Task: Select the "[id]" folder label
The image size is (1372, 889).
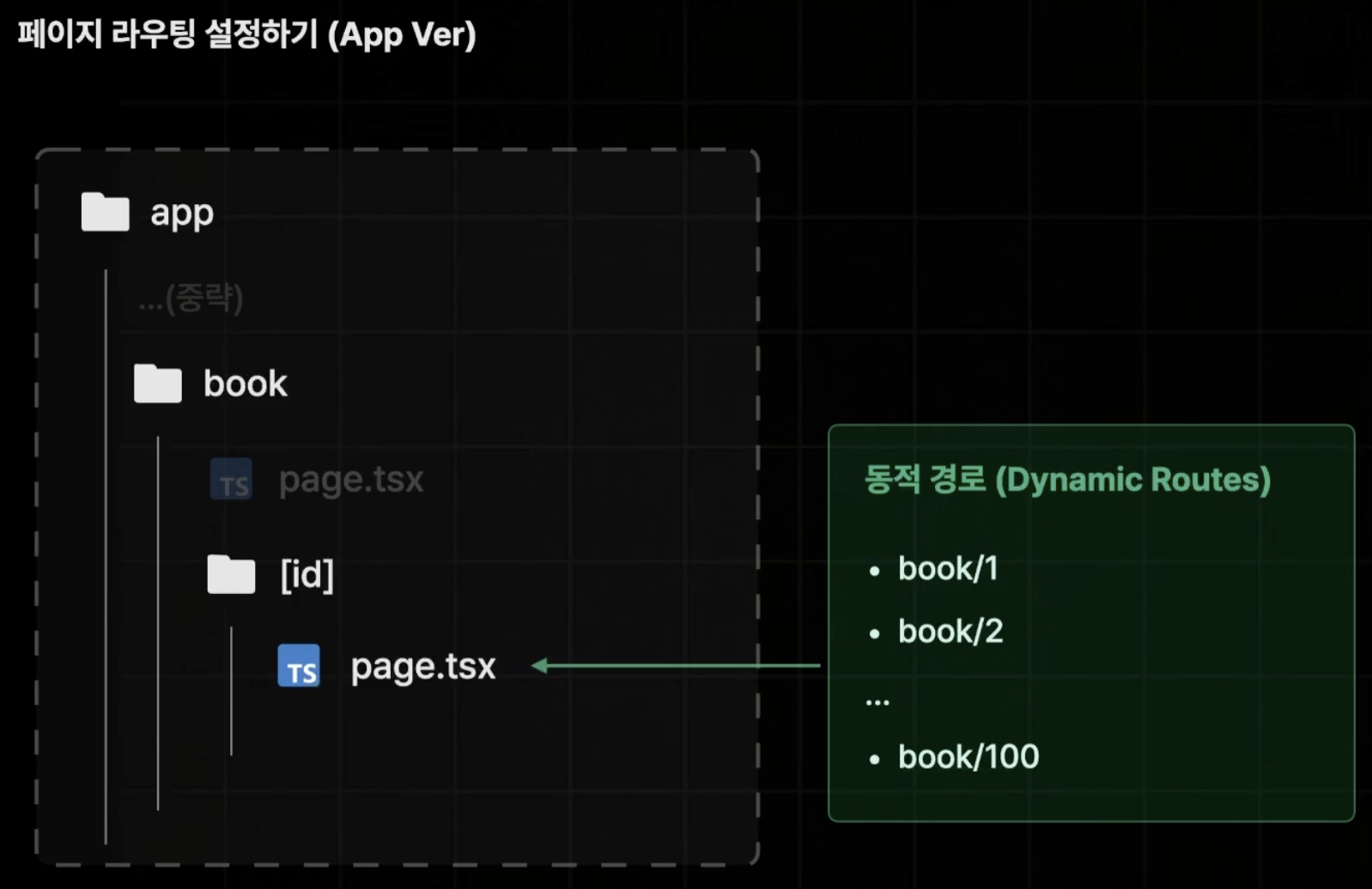Action: tap(307, 574)
